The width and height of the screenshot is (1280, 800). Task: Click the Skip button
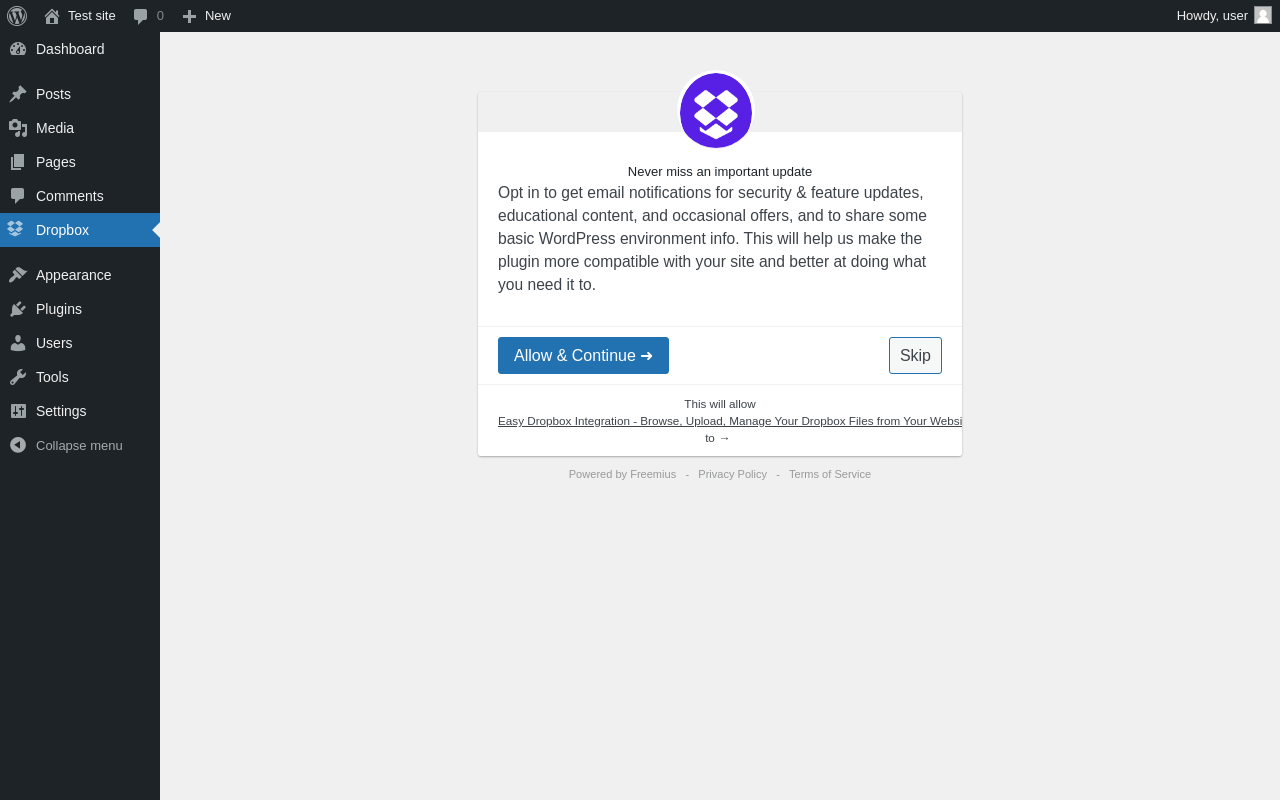pos(915,355)
